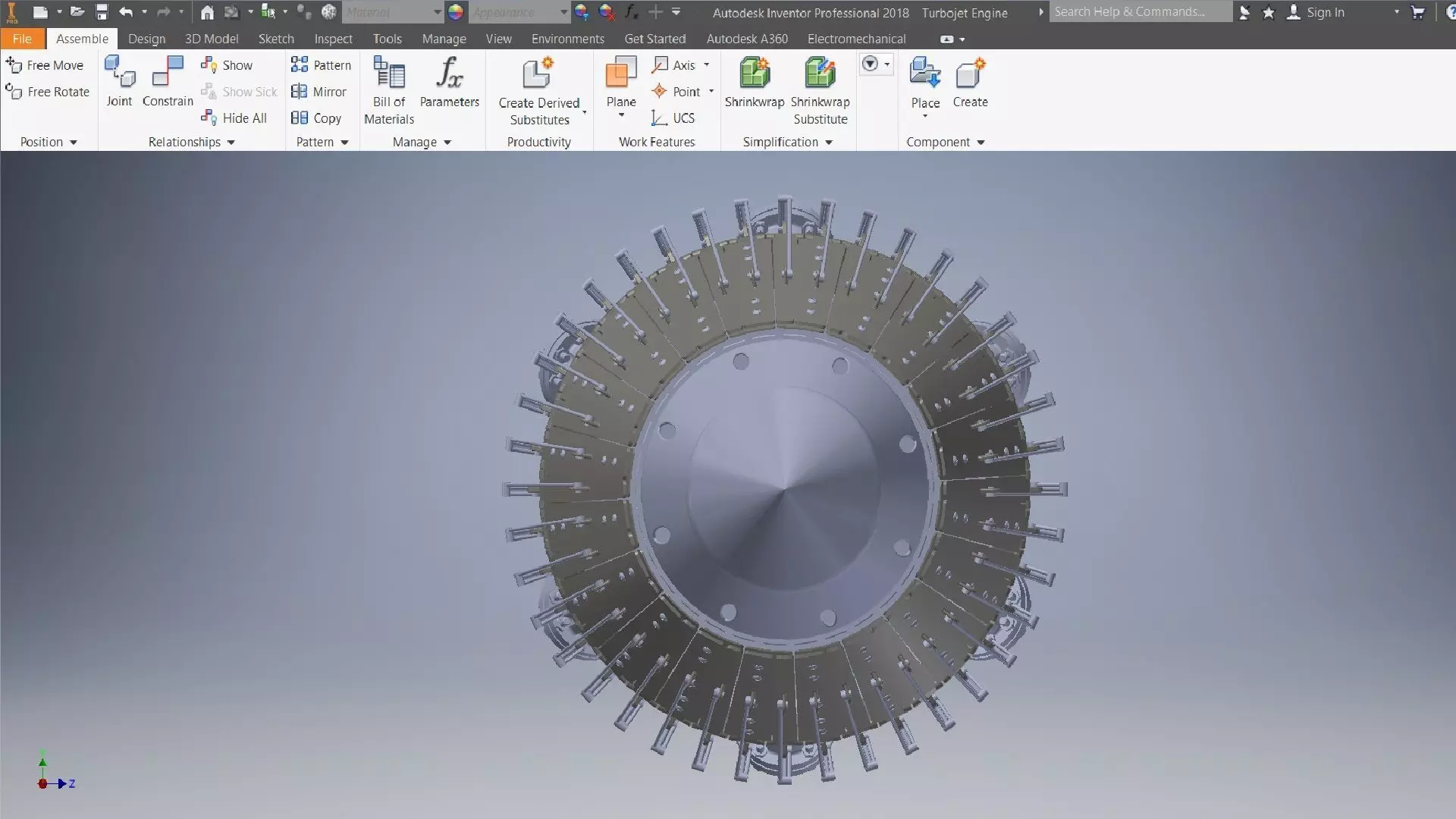Click the Shrinkwrap Substitute icon

point(820,74)
